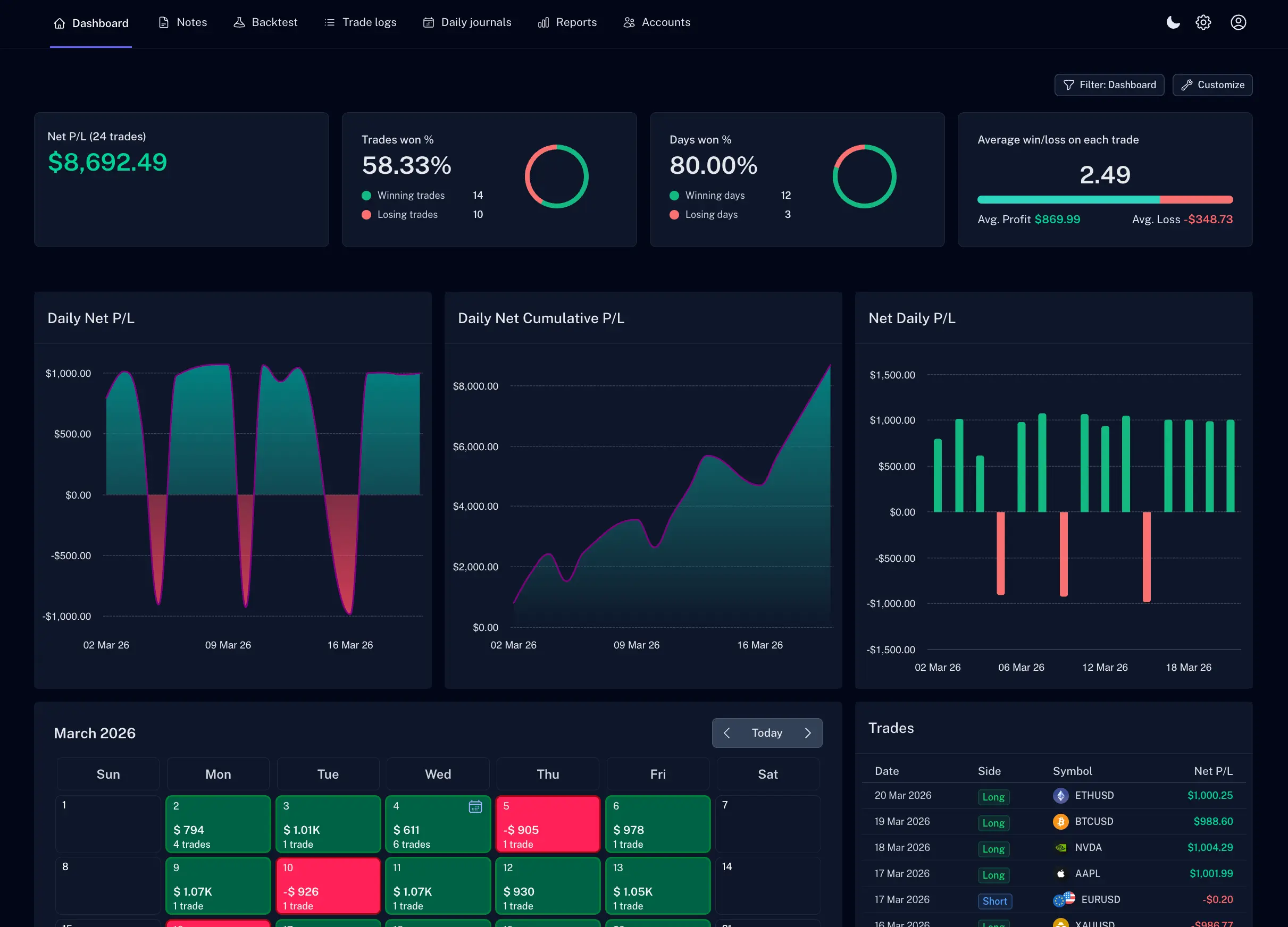Open the Filter: Dashboard dropdown
The image size is (1288, 927).
[x=1109, y=85]
